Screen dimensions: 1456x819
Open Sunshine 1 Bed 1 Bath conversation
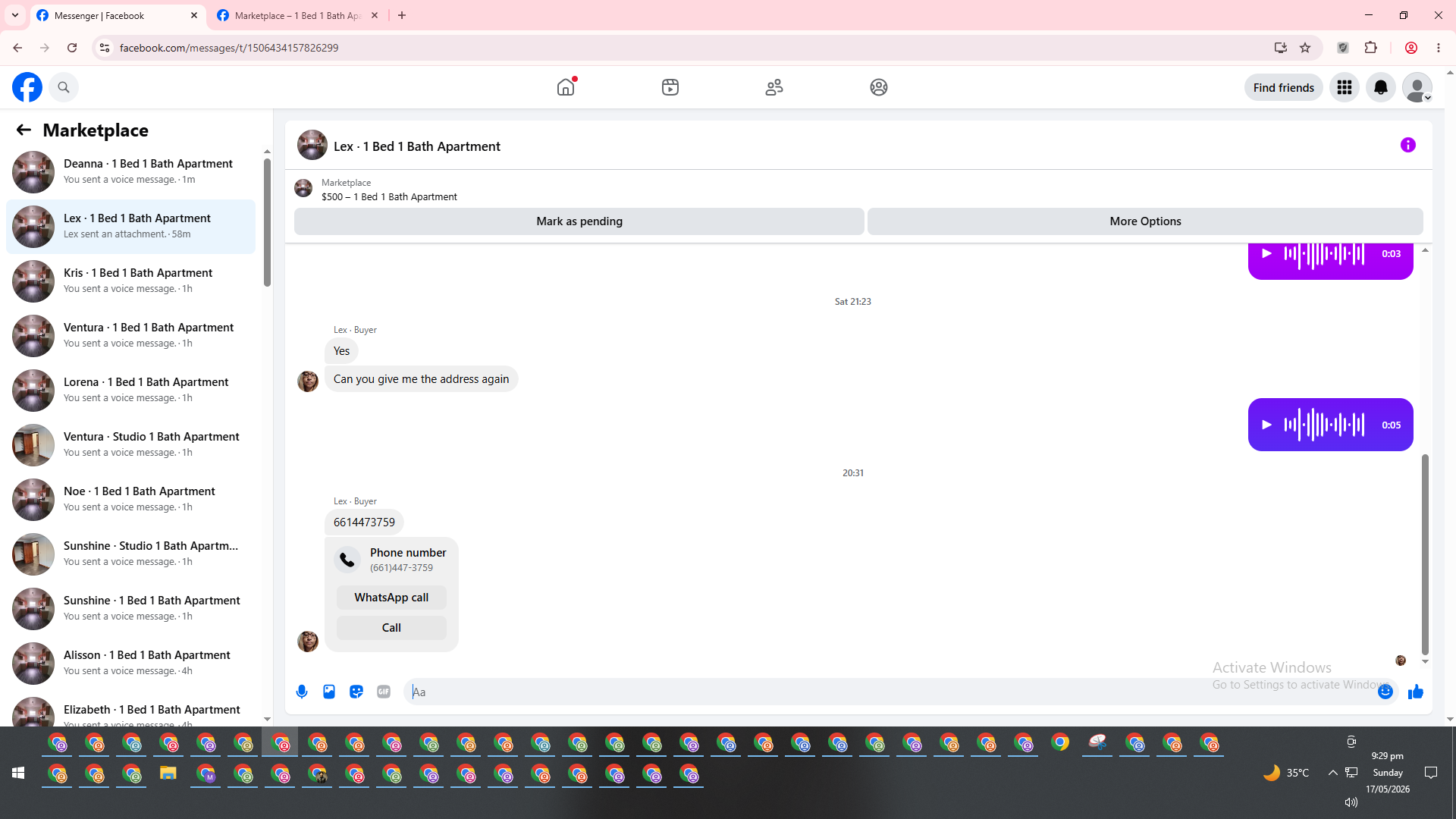130,609
